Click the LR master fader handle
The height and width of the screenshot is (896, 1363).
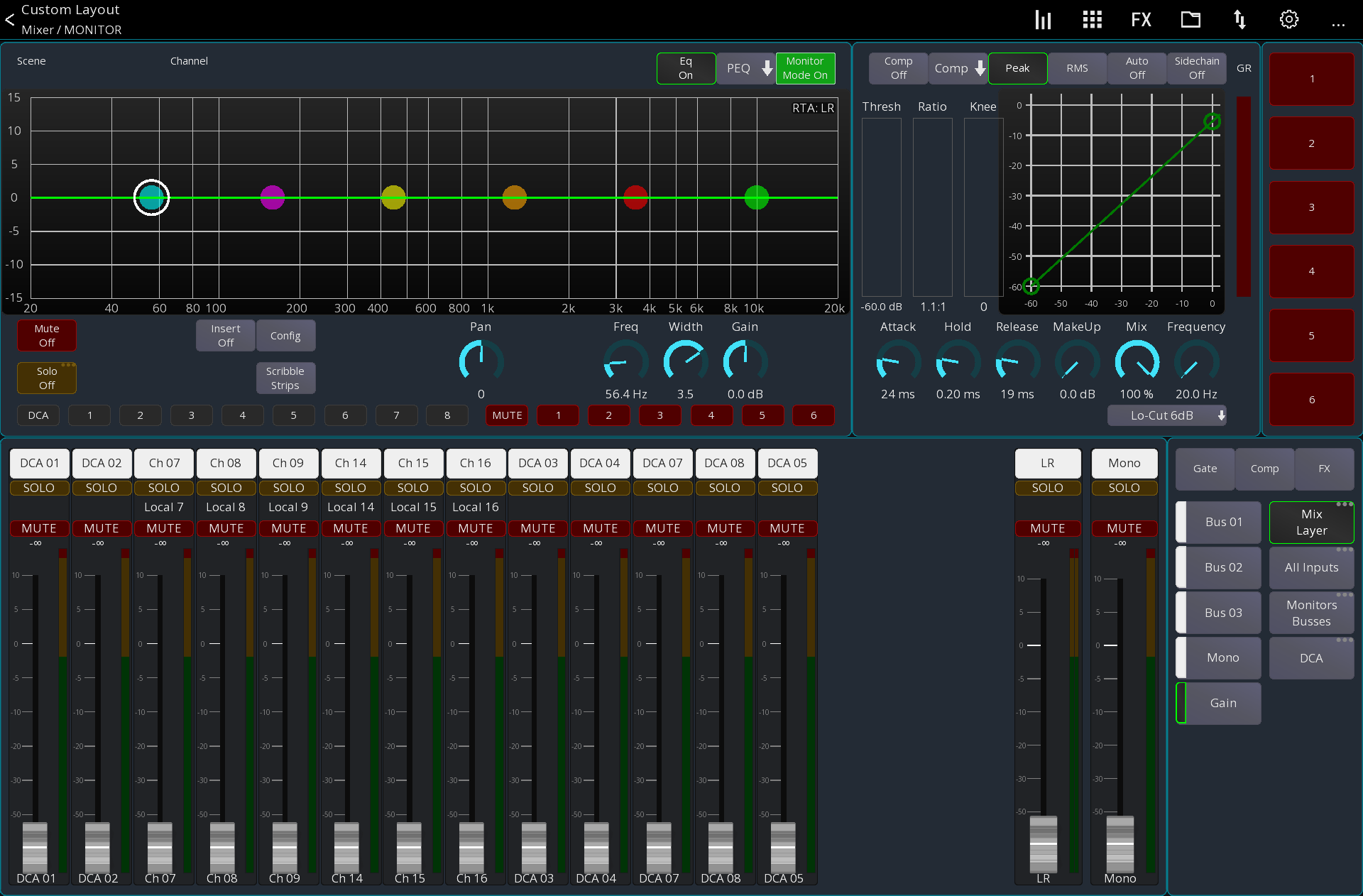(1044, 843)
